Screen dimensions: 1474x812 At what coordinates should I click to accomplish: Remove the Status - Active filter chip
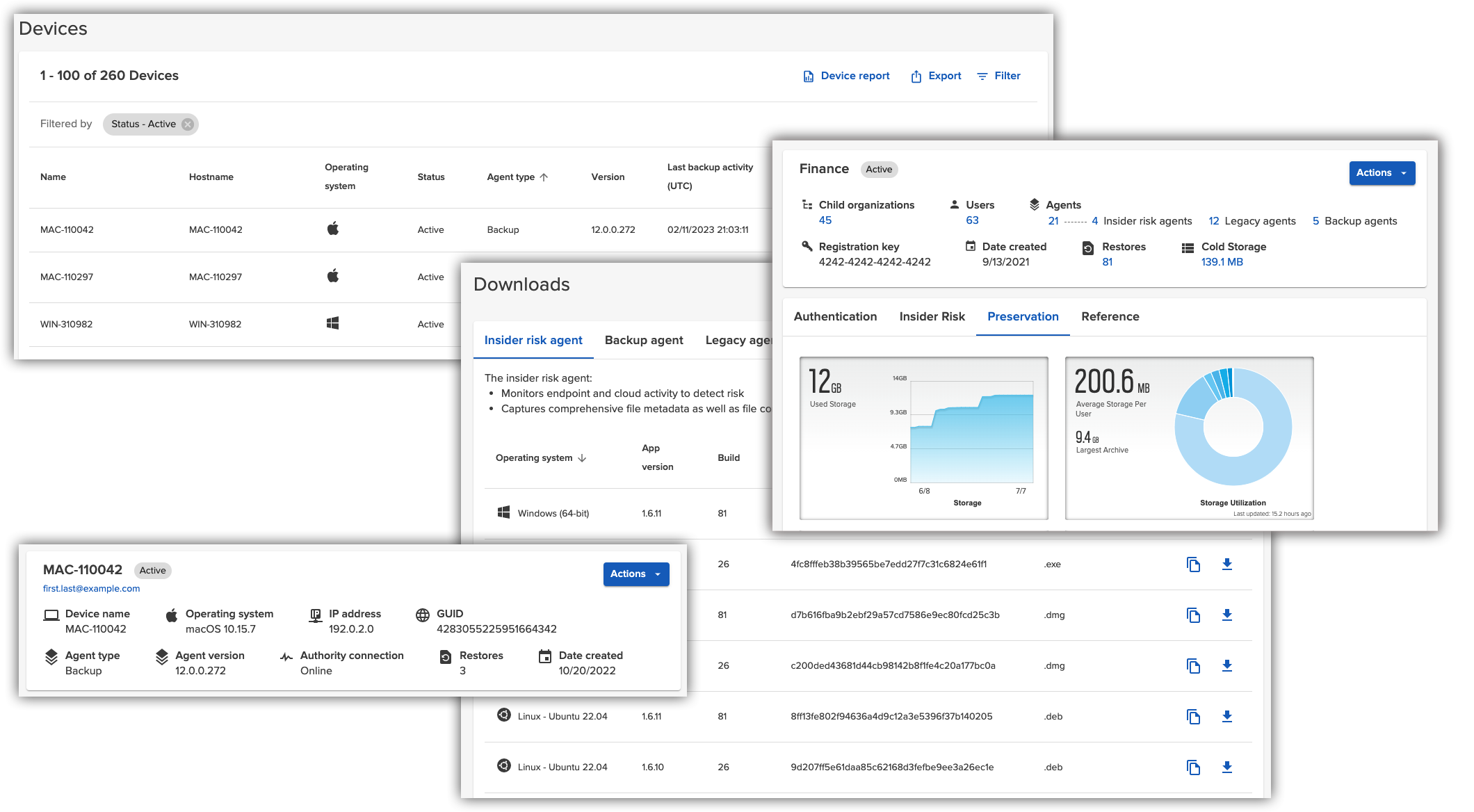point(188,124)
